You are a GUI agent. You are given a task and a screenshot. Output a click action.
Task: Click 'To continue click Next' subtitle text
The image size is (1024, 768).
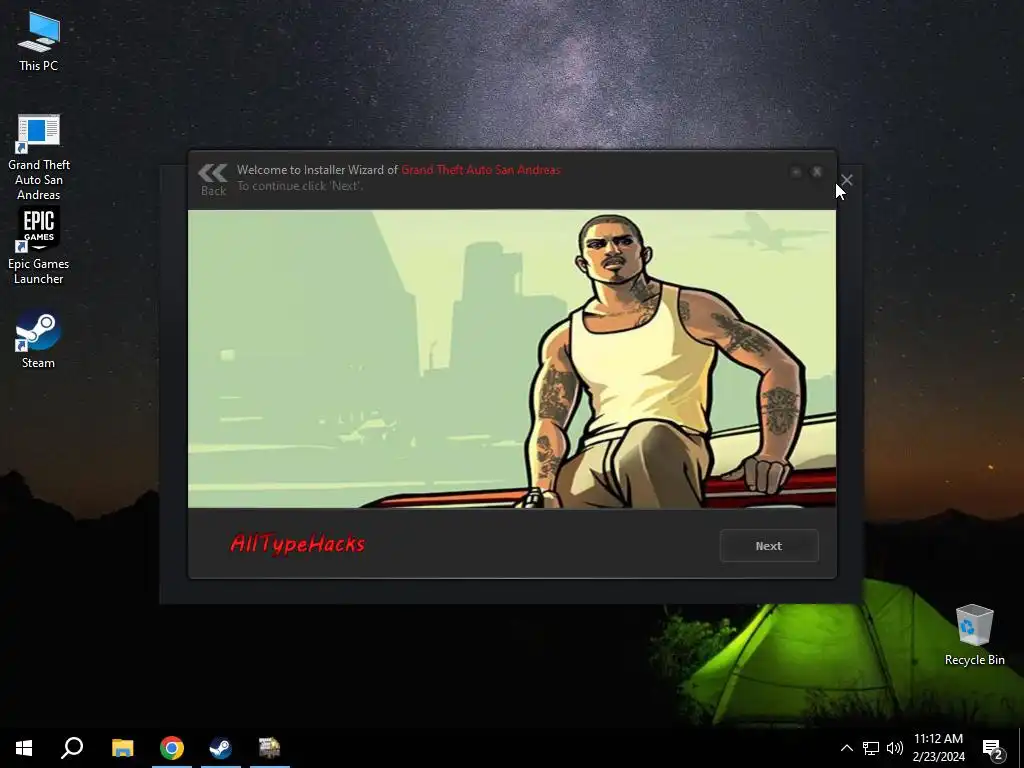pos(300,186)
